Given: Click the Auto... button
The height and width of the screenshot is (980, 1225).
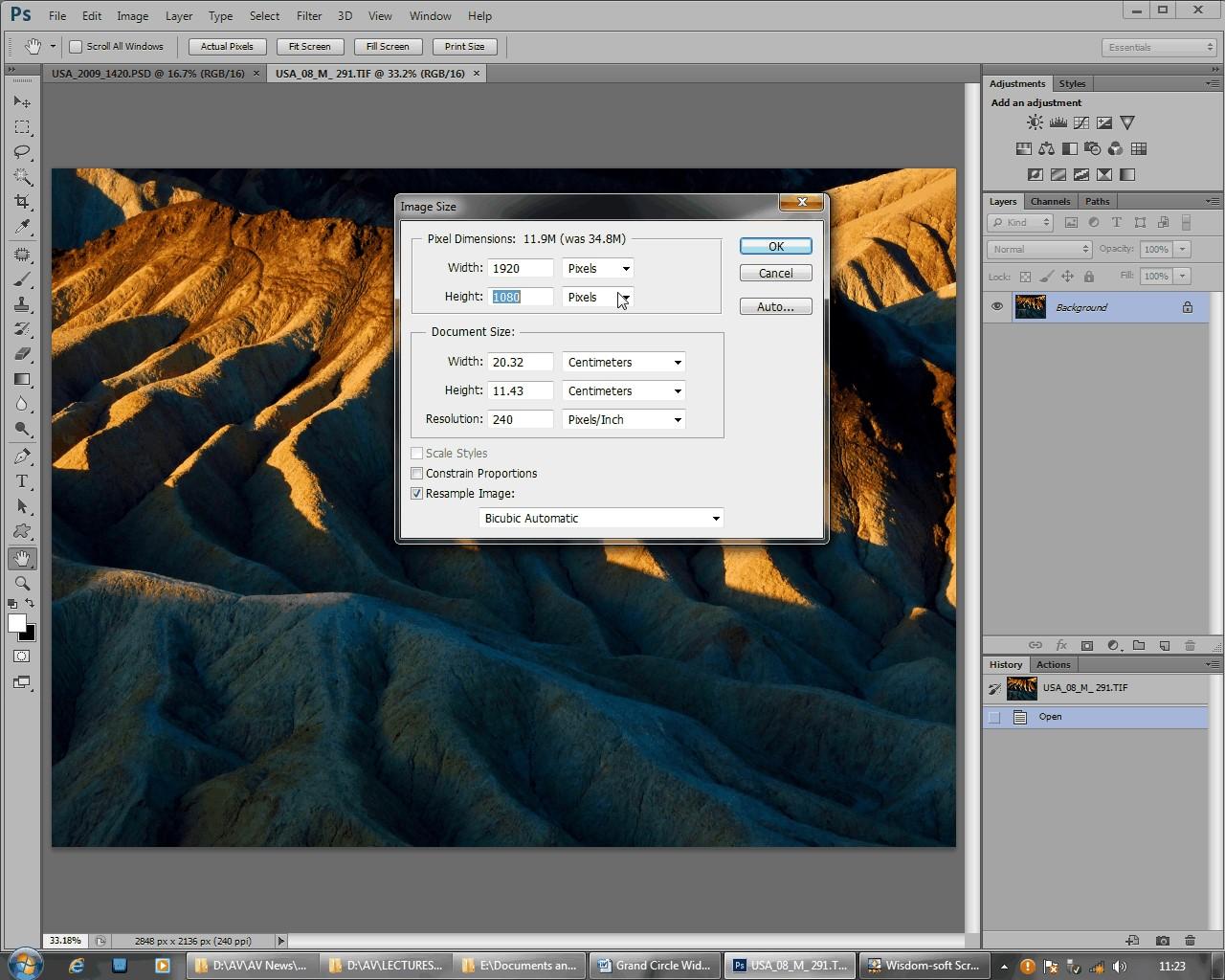Looking at the screenshot, I should click(x=775, y=307).
